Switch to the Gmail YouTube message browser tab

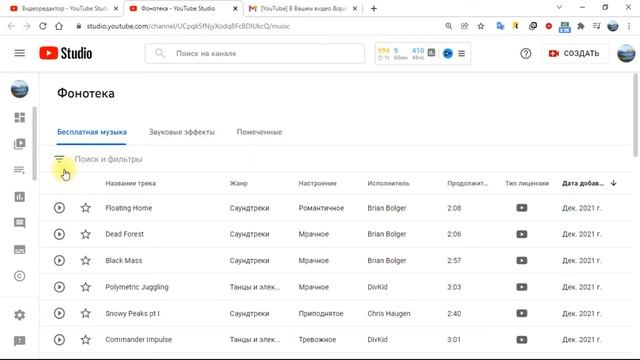(303, 8)
